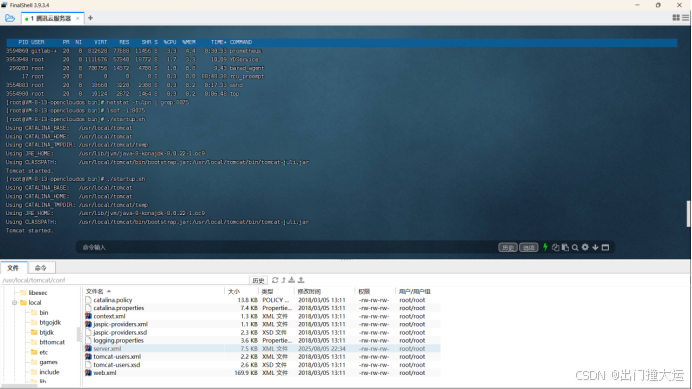Viewport: 692px width, 389px height.
Task: Select file context.xml
Action: [109, 316]
